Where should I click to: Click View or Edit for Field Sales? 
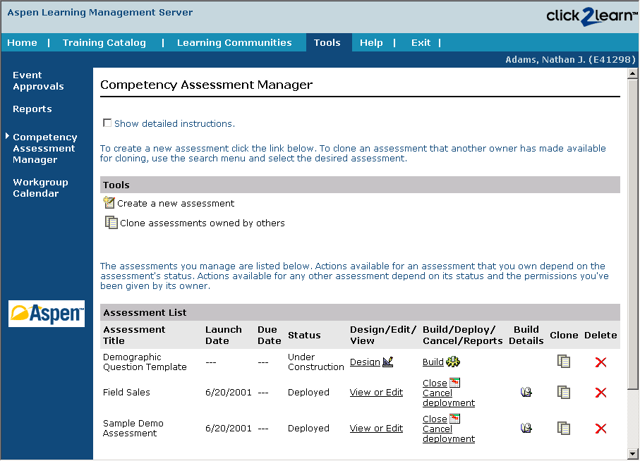[x=376, y=392]
